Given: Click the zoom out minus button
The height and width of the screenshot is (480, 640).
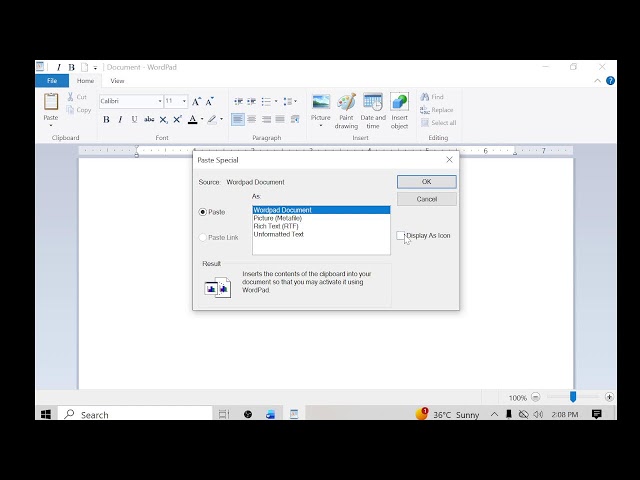Looking at the screenshot, I should (536, 397).
